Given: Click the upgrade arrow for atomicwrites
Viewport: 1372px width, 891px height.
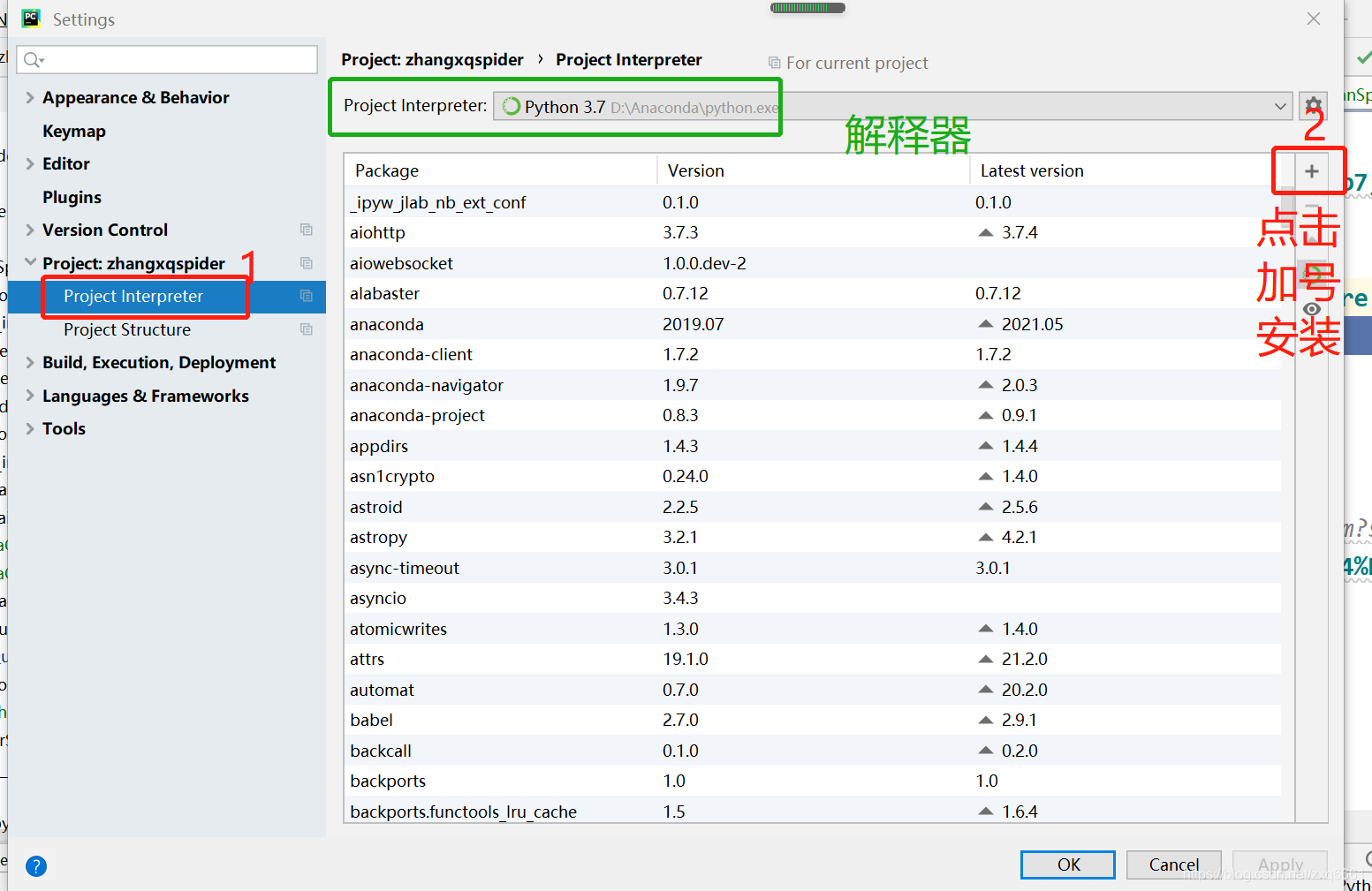Looking at the screenshot, I should tap(986, 629).
